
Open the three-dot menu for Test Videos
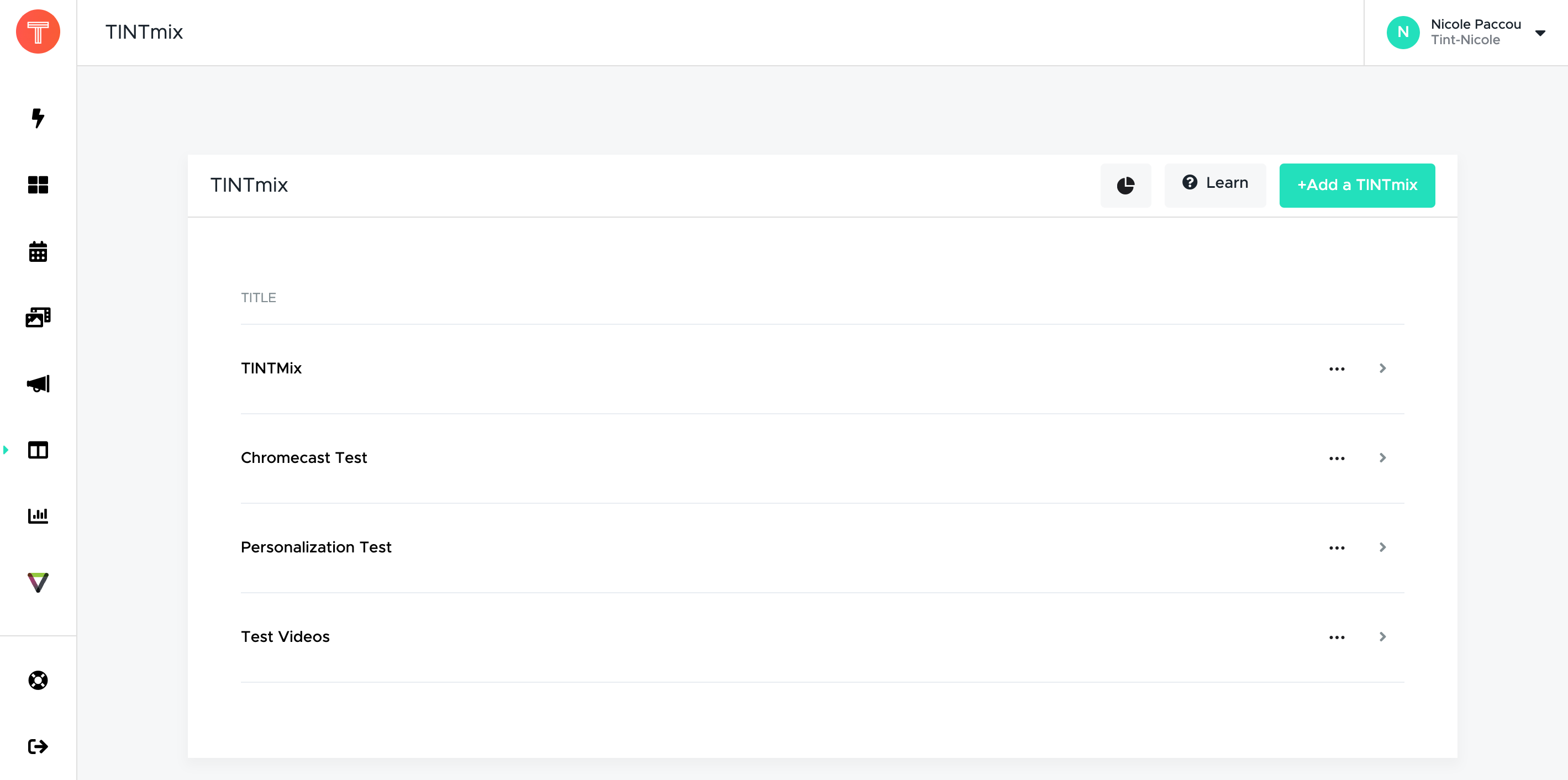1337,637
